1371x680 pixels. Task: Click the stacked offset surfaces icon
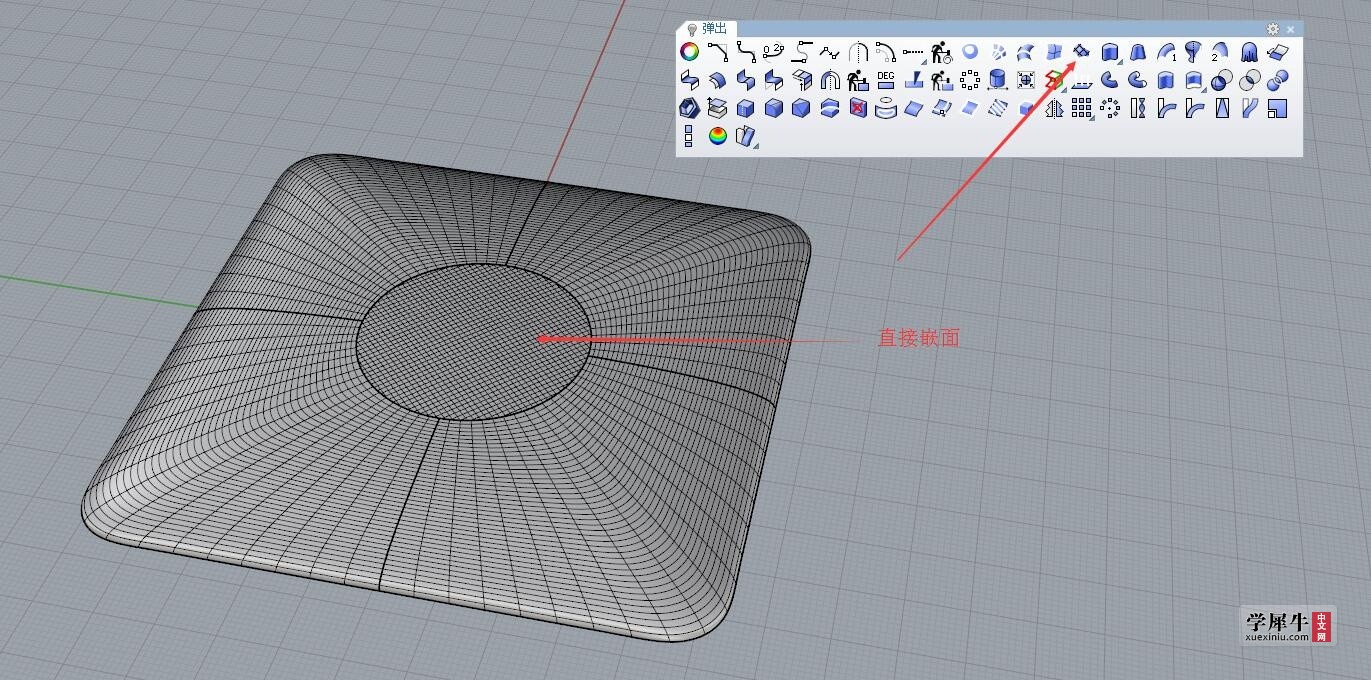(717, 108)
